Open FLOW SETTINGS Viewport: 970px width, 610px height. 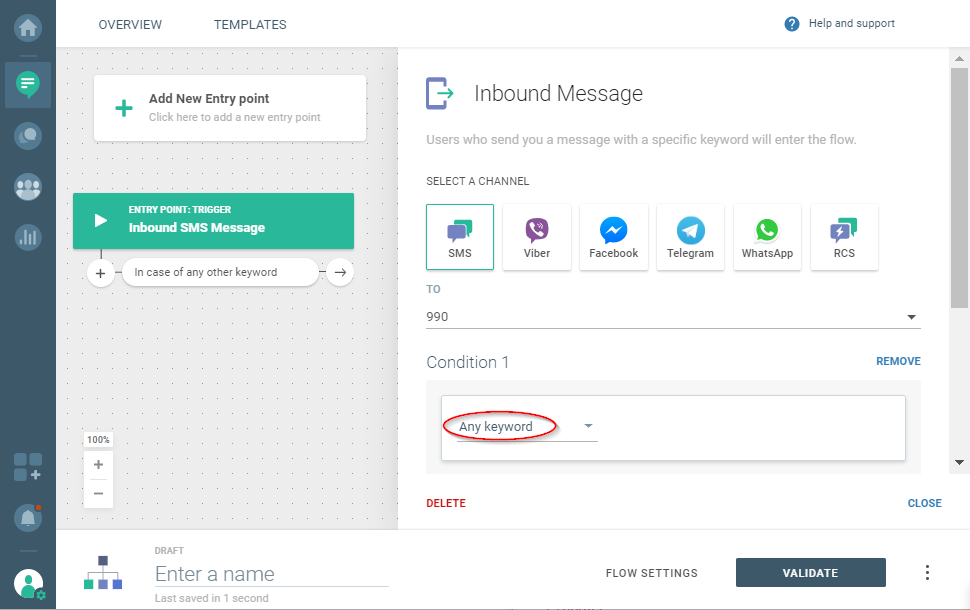click(x=651, y=573)
